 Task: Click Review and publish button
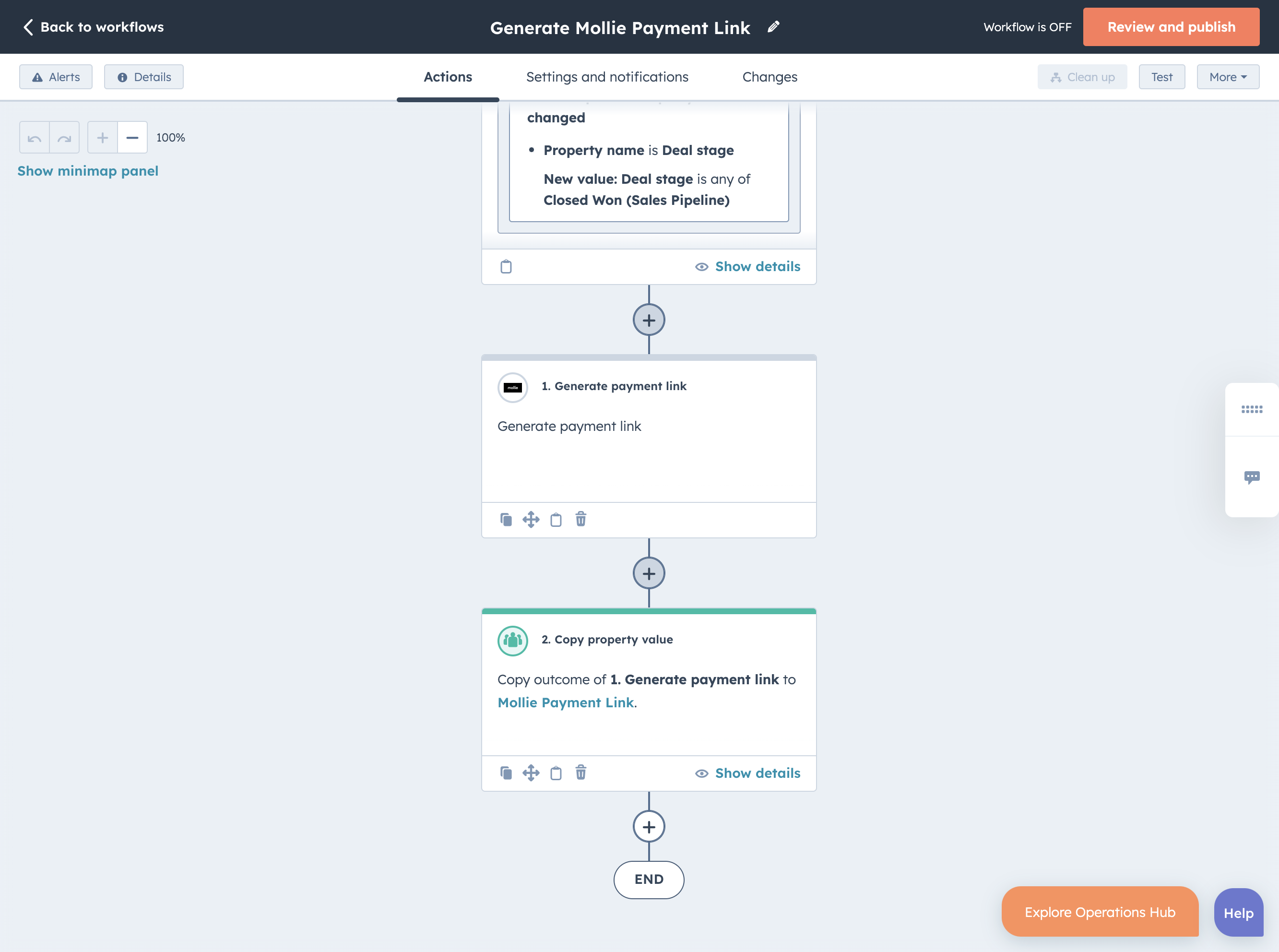point(1171,27)
